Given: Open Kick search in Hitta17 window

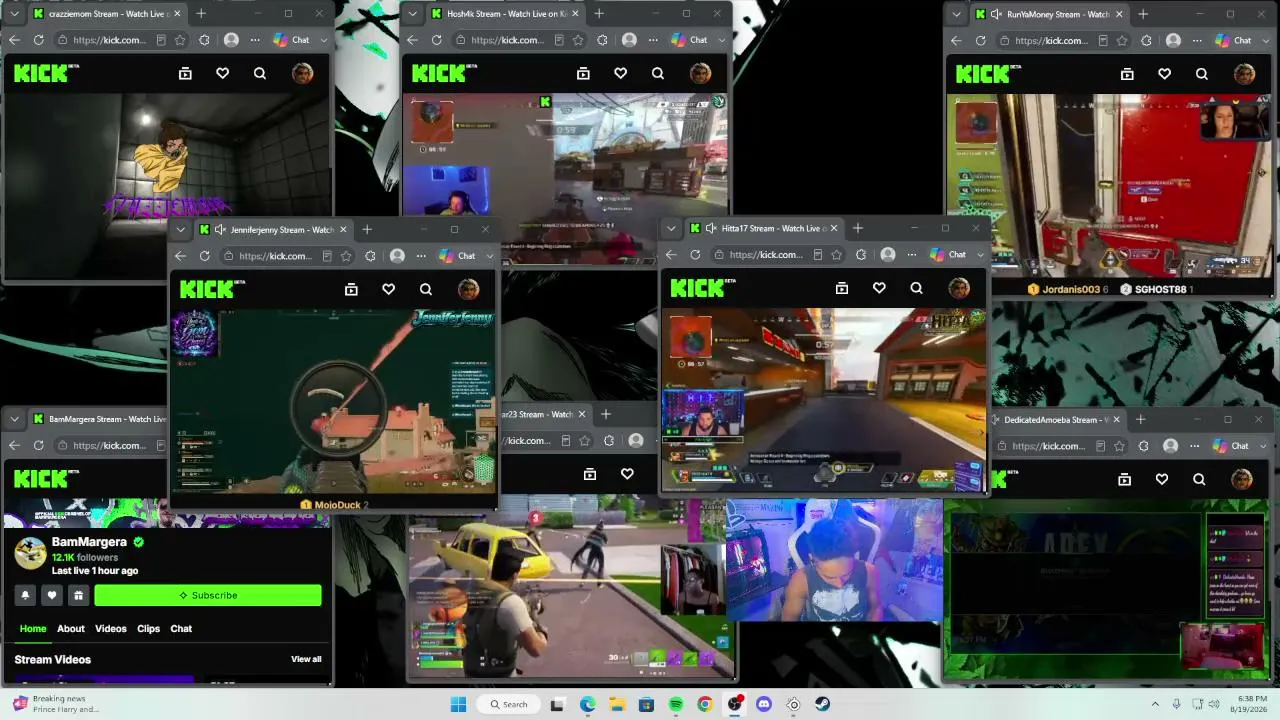Looking at the screenshot, I should coord(916,288).
